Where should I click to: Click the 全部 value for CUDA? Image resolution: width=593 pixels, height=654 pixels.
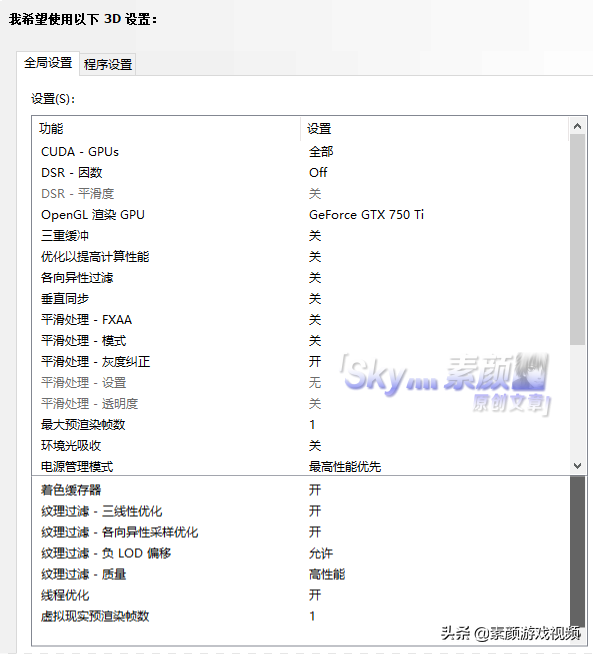(x=321, y=152)
